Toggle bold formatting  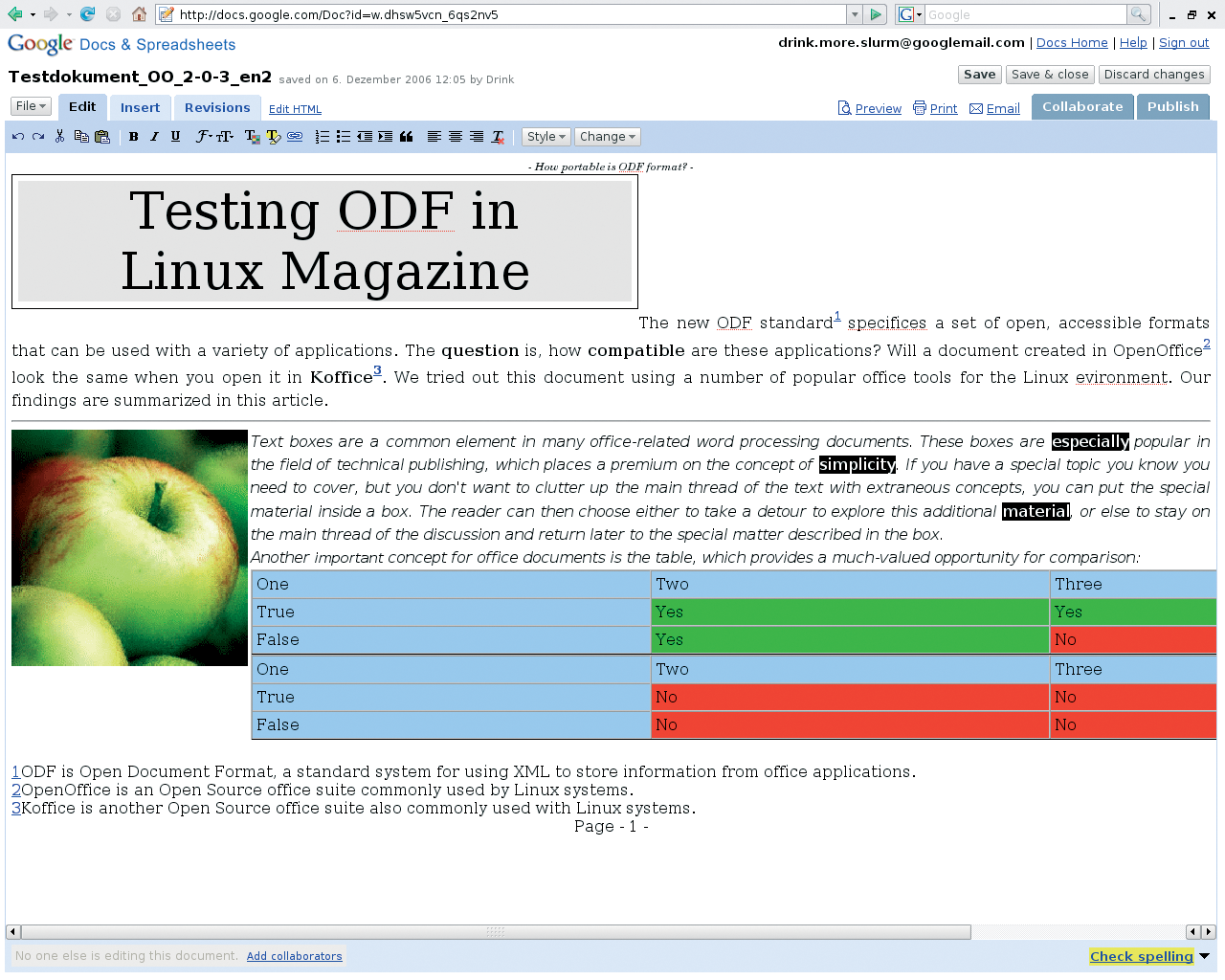pyautogui.click(x=134, y=137)
